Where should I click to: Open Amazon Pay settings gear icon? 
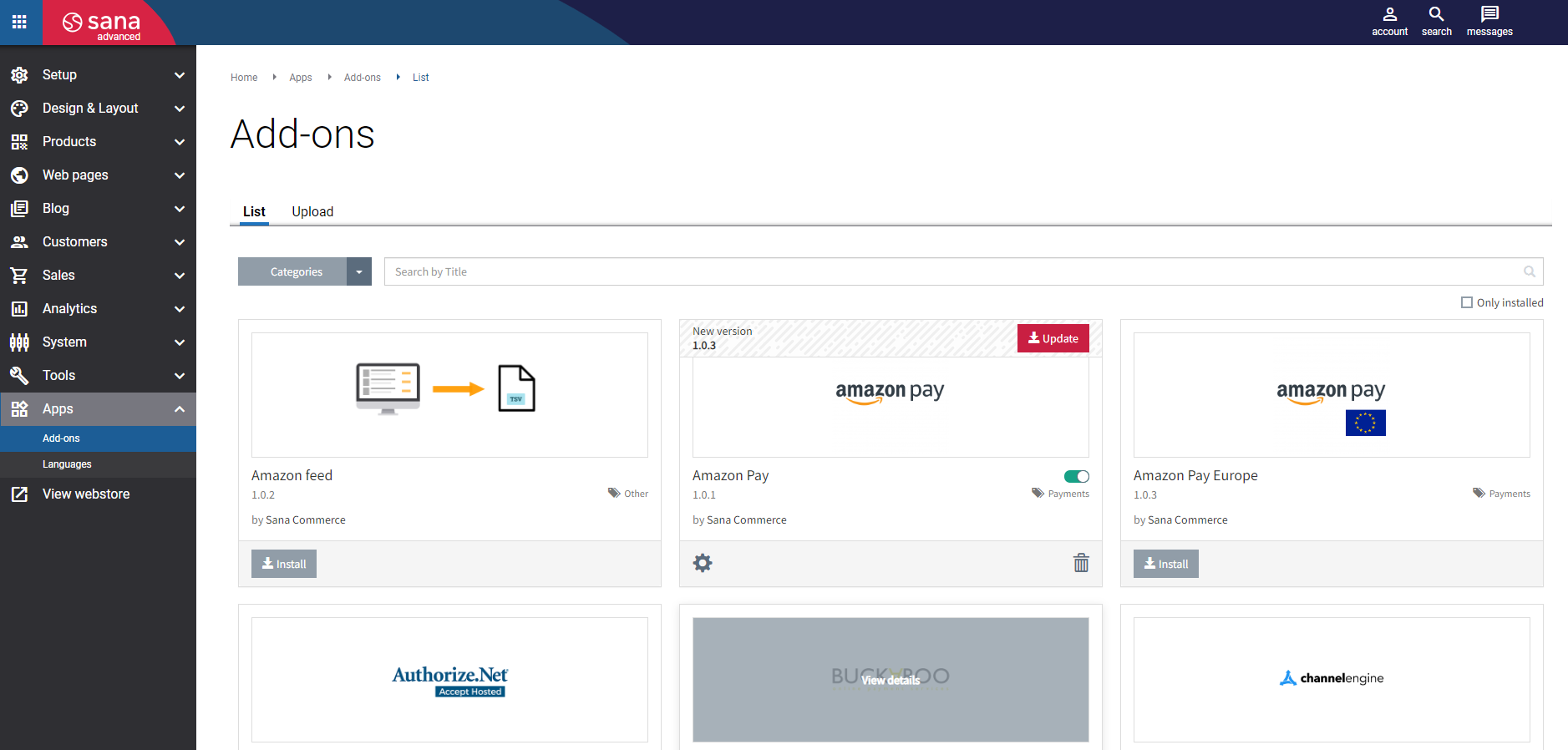(x=703, y=563)
